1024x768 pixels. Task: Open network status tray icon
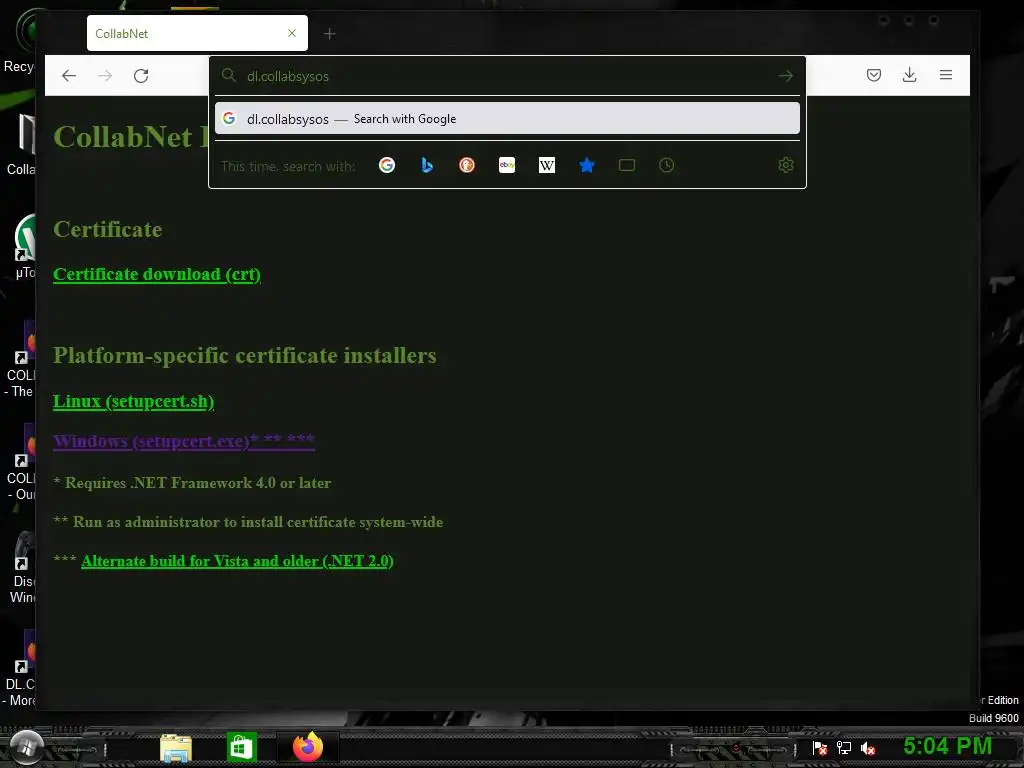coord(844,748)
